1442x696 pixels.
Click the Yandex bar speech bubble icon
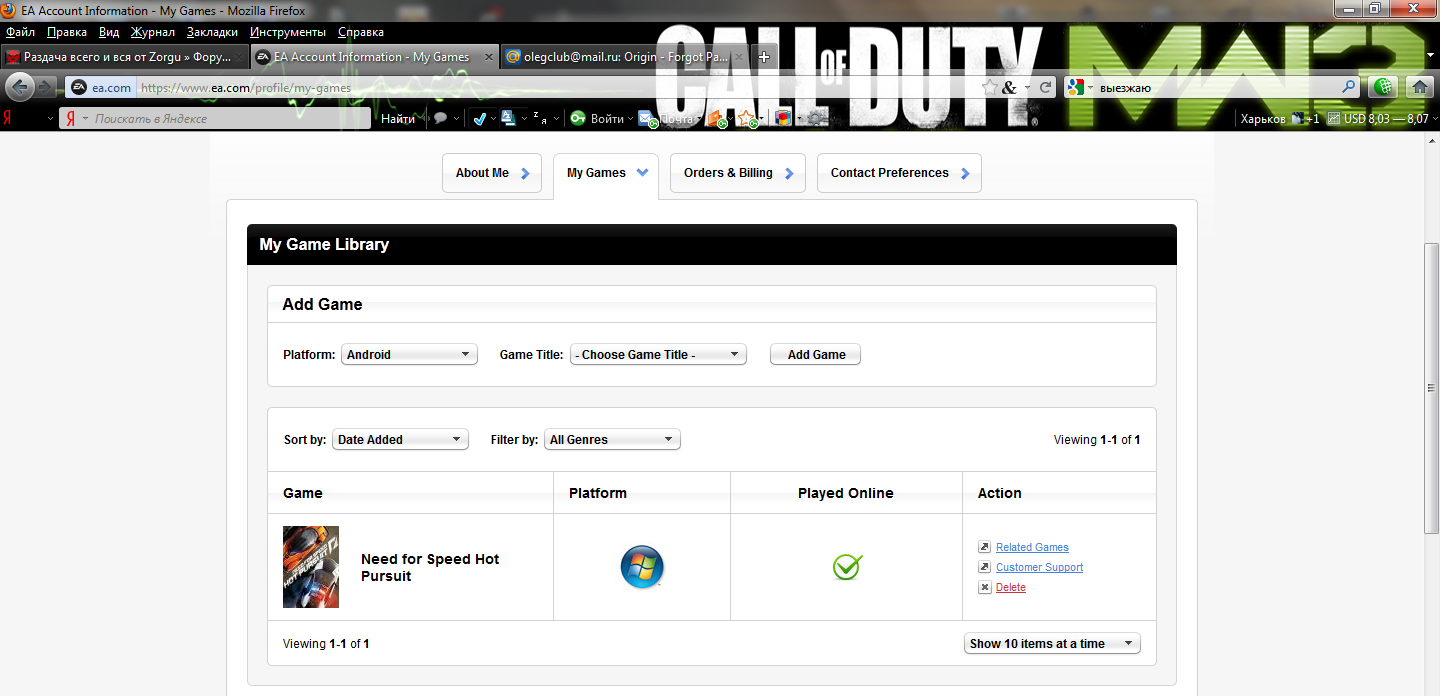[x=440, y=118]
